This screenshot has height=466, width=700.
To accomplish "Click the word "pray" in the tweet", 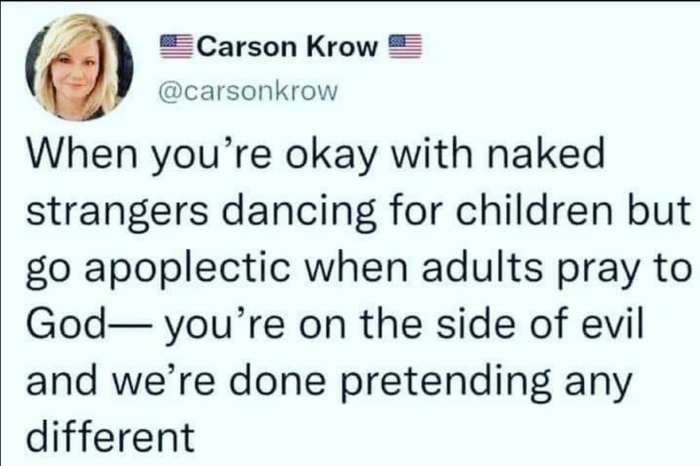I will [x=592, y=271].
